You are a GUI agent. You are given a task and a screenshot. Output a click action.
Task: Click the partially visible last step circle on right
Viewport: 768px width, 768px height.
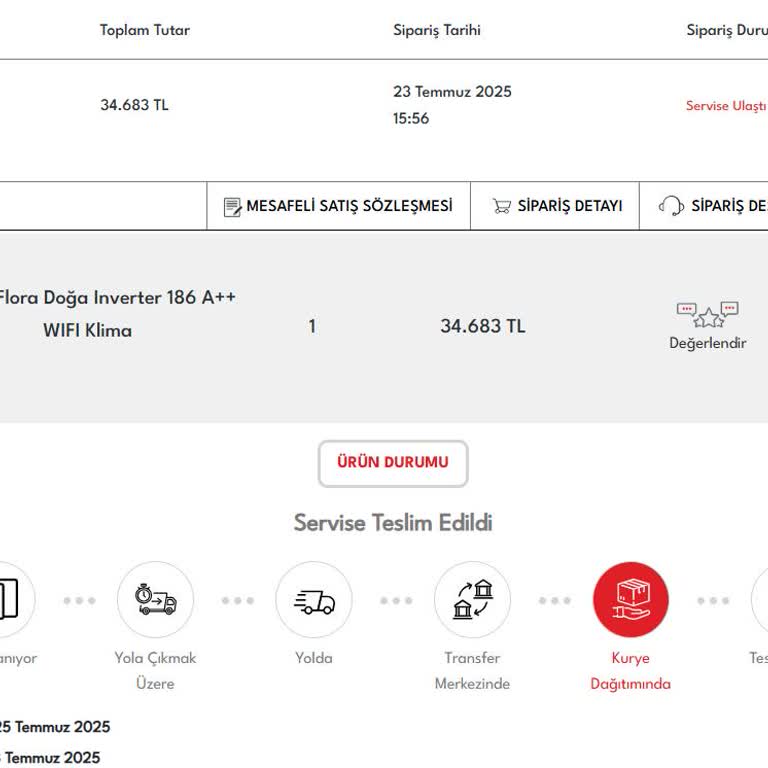(x=759, y=600)
